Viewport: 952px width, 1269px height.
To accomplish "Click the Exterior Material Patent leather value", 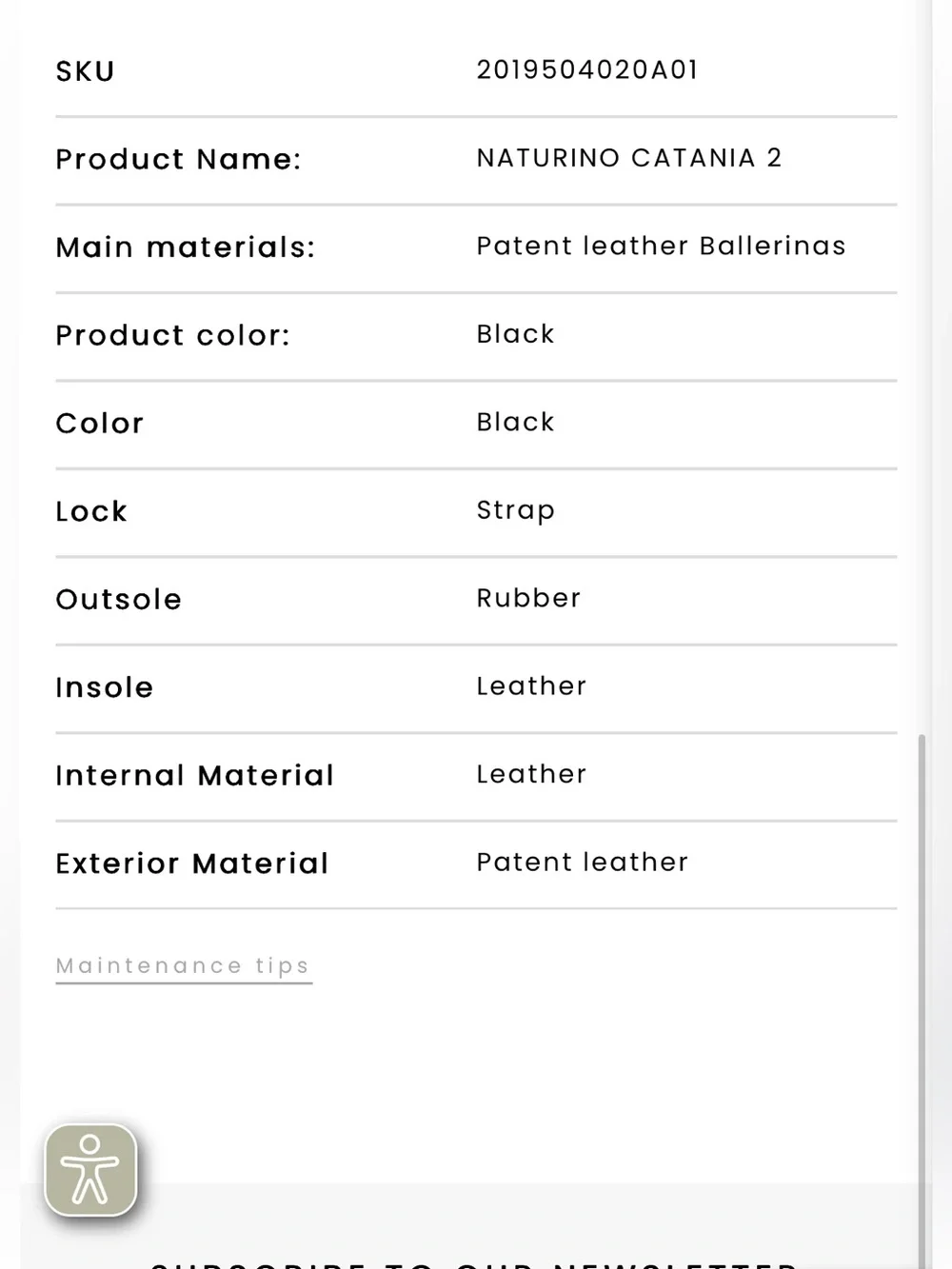I will point(582,863).
